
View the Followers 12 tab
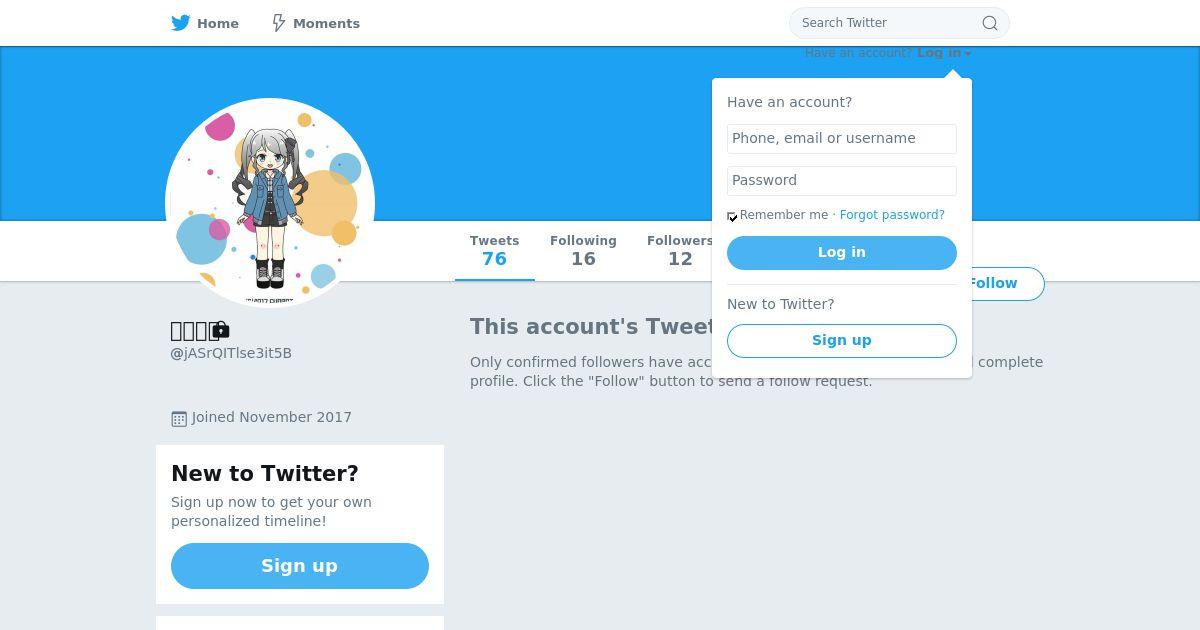click(680, 251)
